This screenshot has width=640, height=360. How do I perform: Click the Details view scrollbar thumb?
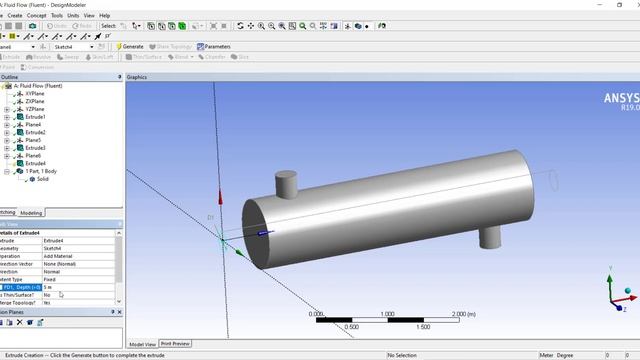click(119, 260)
